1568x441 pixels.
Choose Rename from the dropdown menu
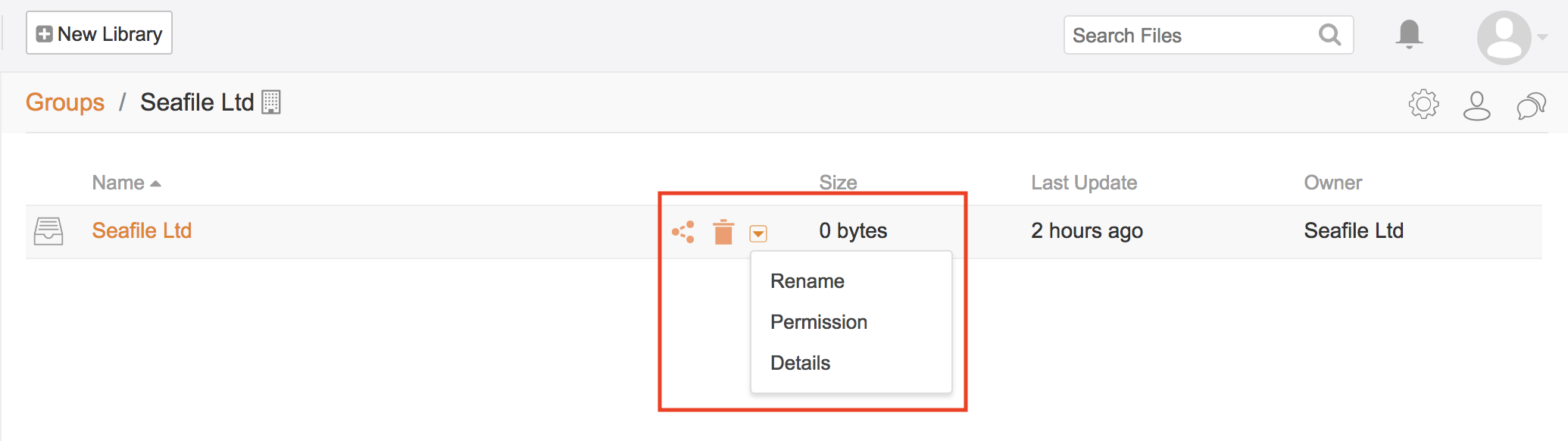click(x=807, y=281)
